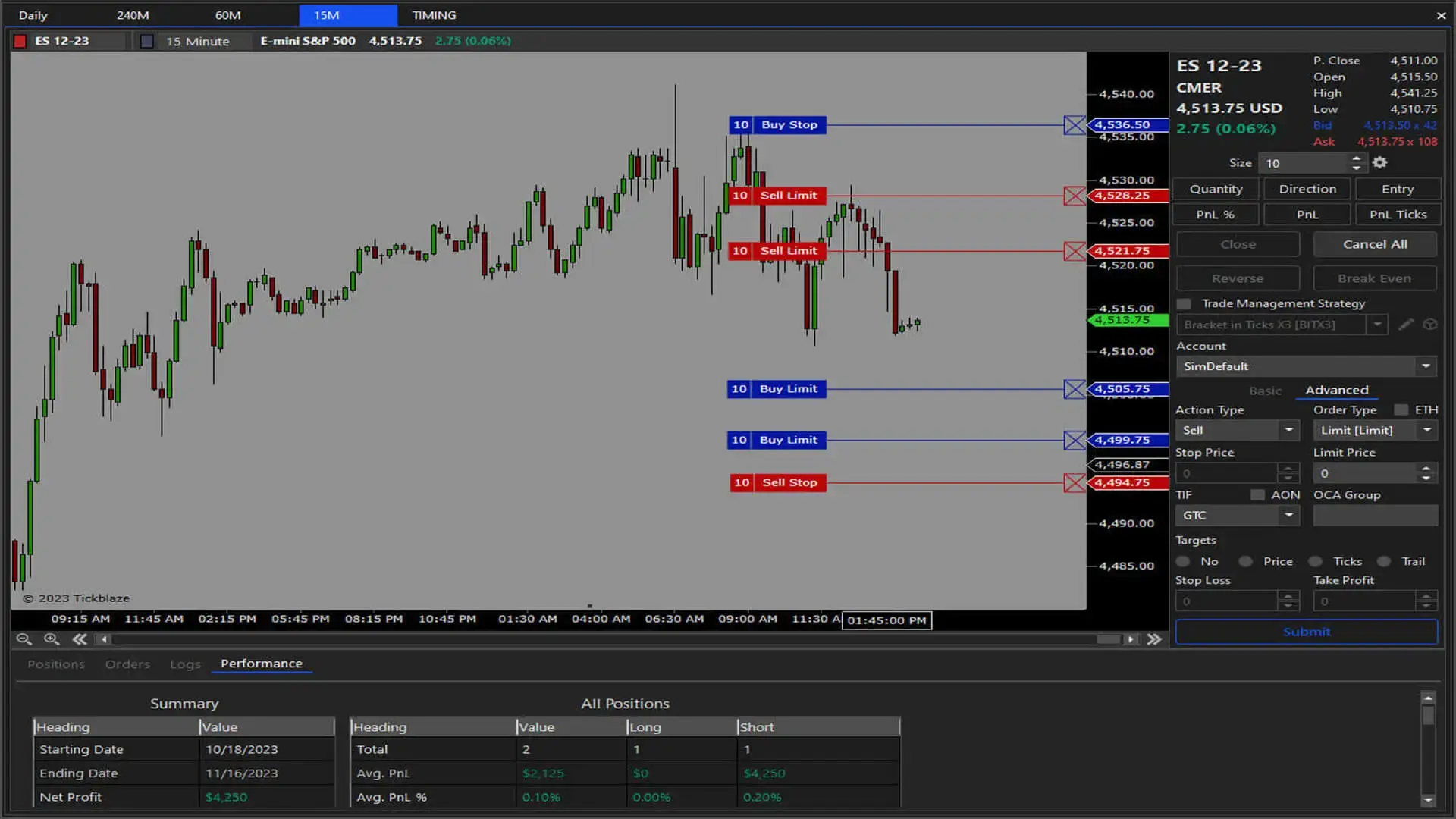Click performance panel scroll up arrow

(x=1428, y=698)
